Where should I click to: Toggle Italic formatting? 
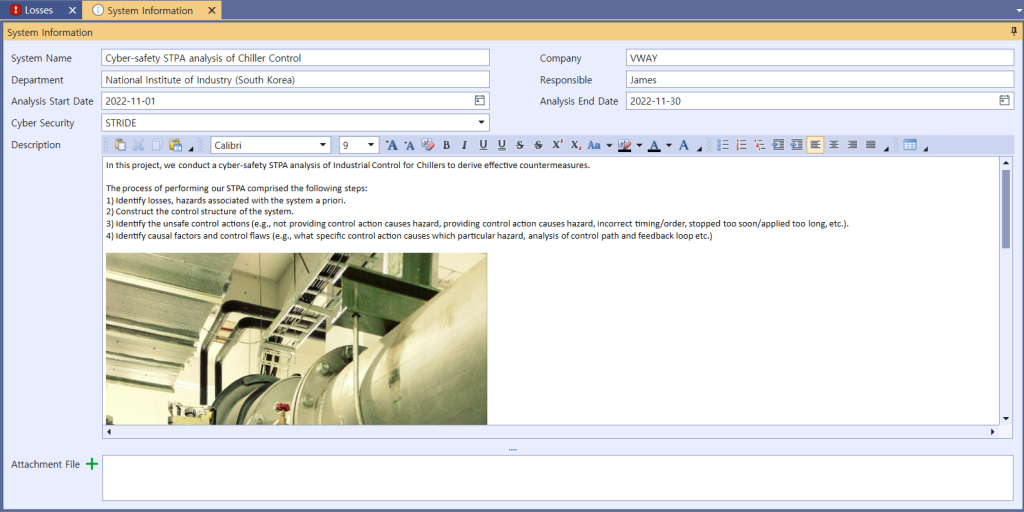pyautogui.click(x=464, y=145)
